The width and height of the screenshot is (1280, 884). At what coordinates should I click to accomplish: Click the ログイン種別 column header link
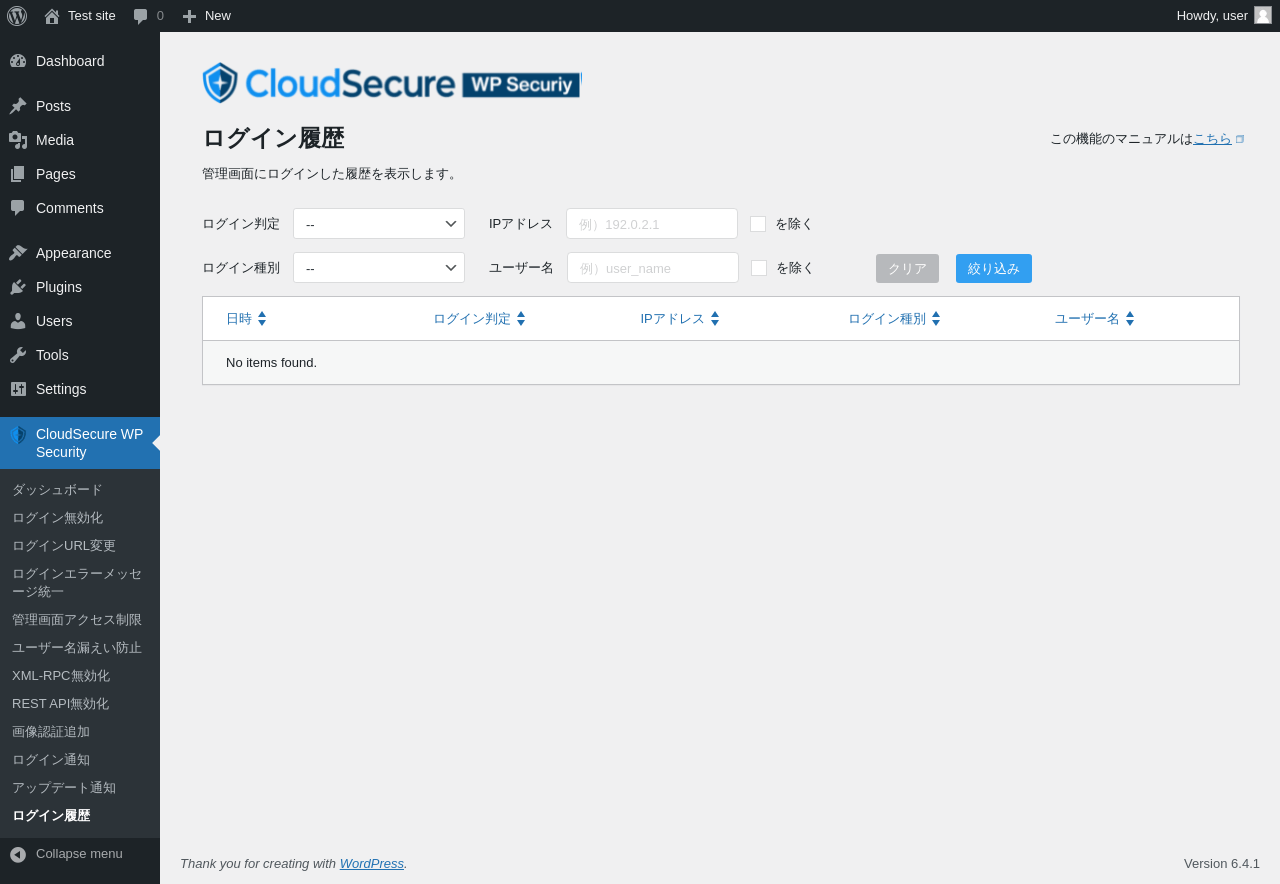[887, 319]
